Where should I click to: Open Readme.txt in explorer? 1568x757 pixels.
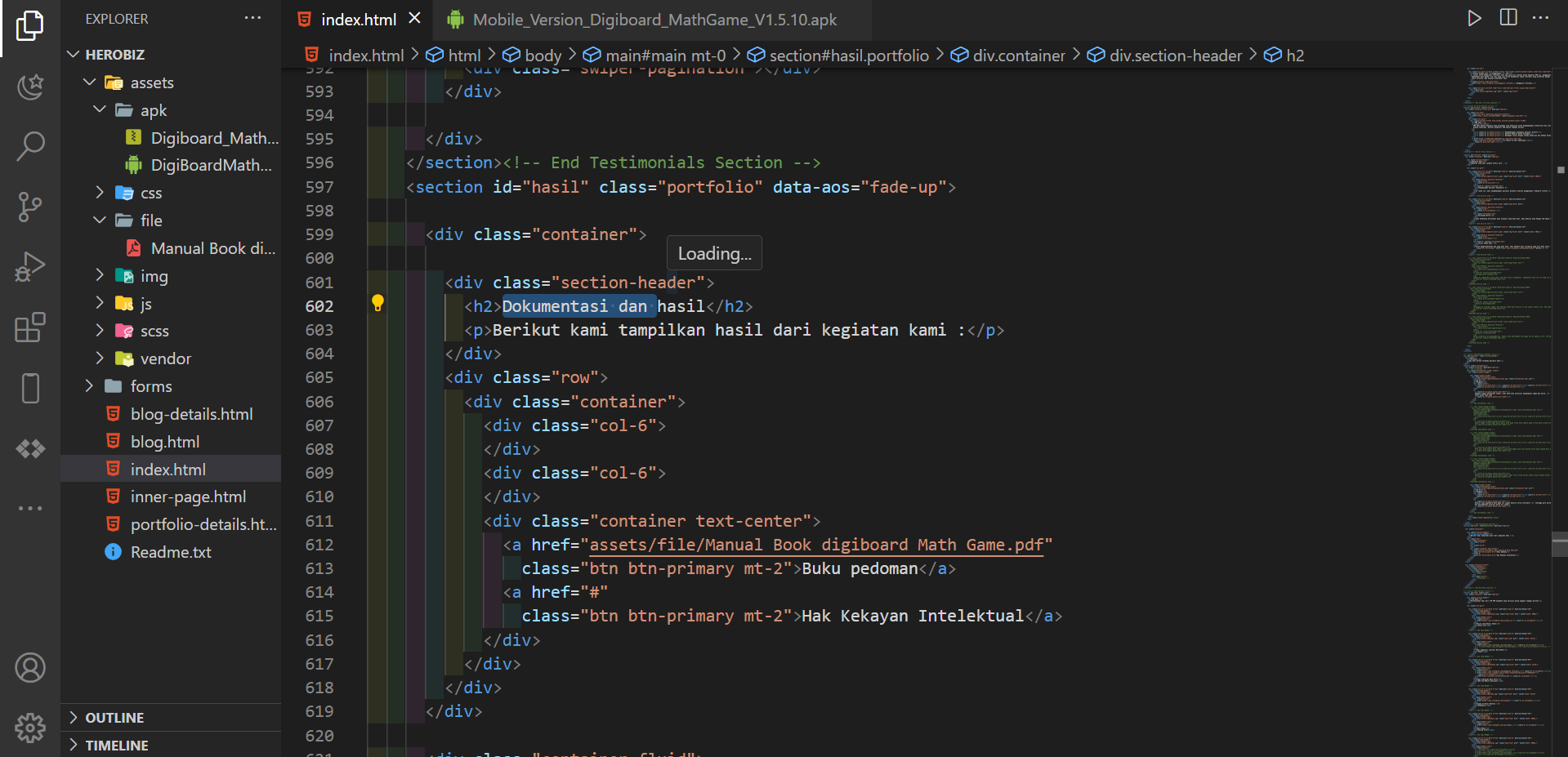coord(172,552)
